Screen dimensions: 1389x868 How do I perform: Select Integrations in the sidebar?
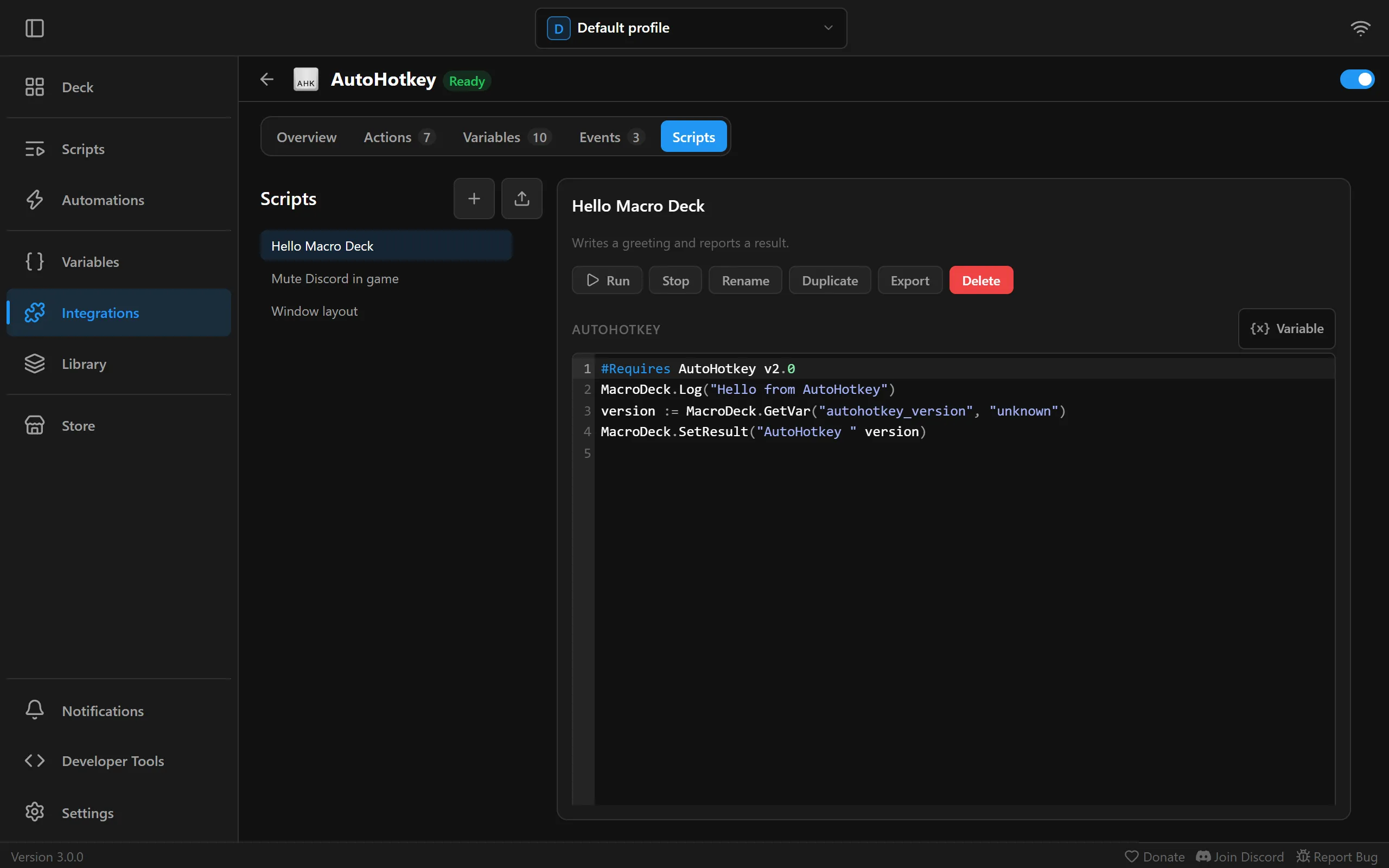tap(119, 312)
